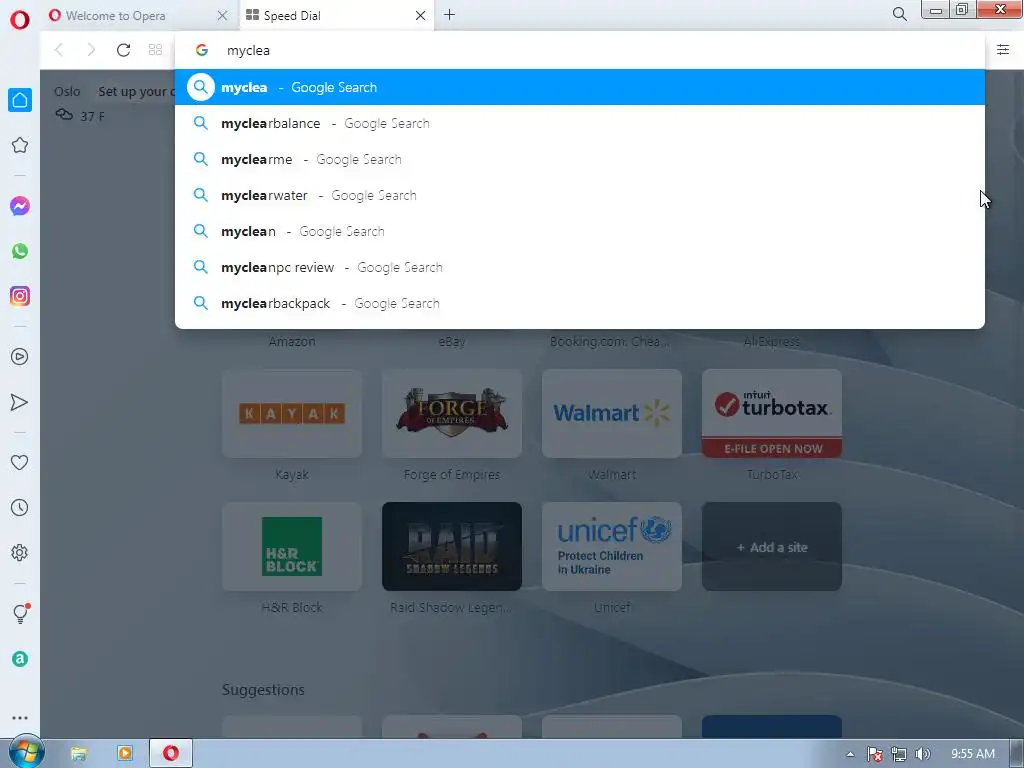Open the H&R Block speed dial tile

click(292, 547)
